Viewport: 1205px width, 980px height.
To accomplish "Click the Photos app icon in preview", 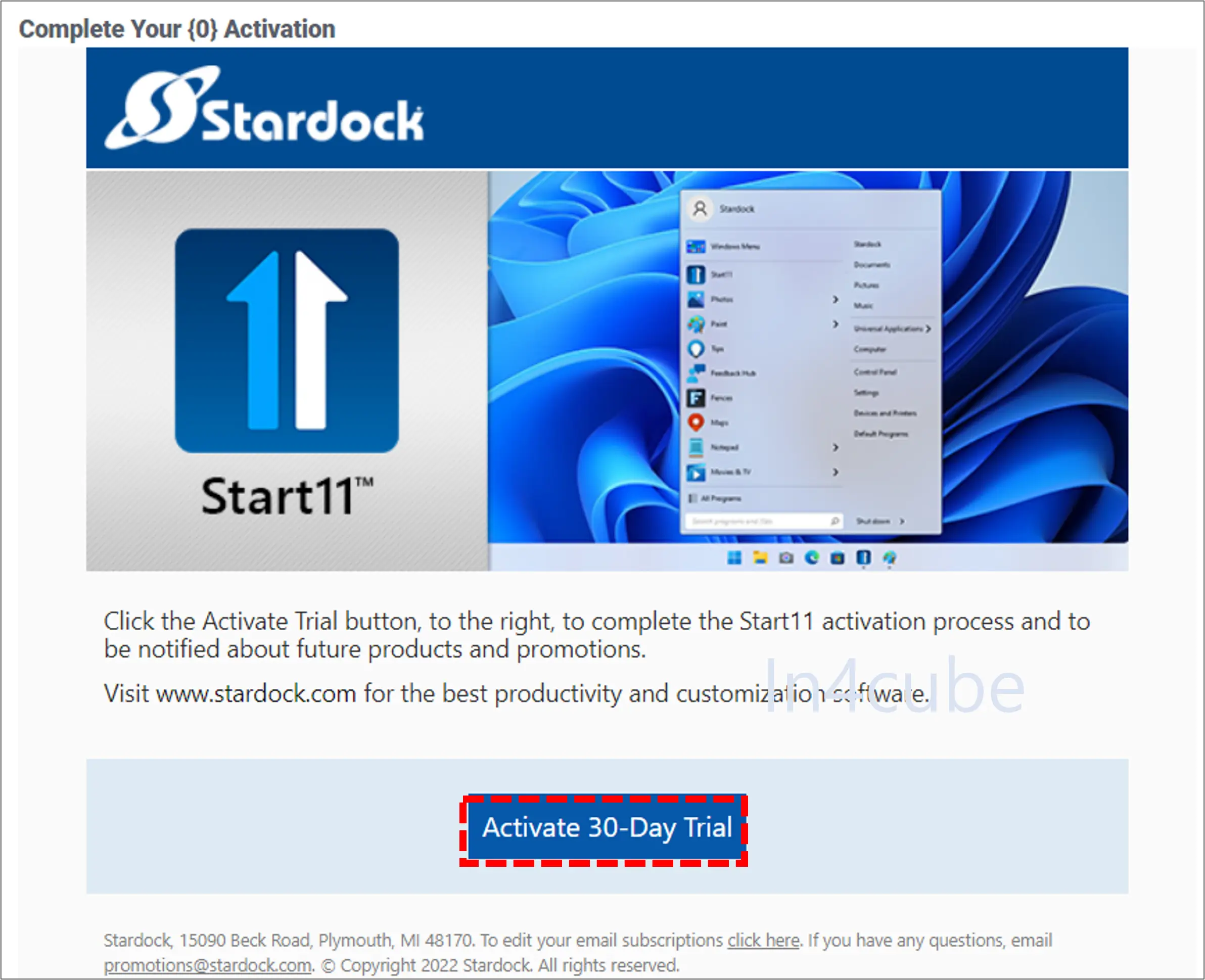I will (696, 299).
